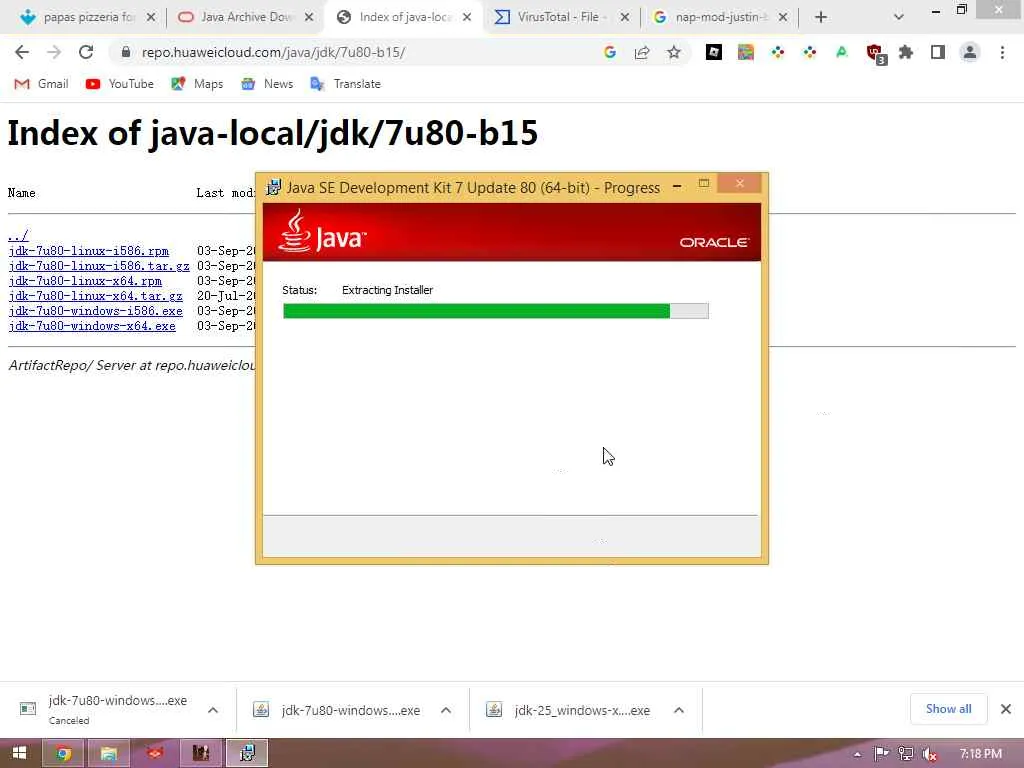Close the Java SE installer dialog
Image resolution: width=1024 pixels, height=768 pixels.
tap(739, 184)
